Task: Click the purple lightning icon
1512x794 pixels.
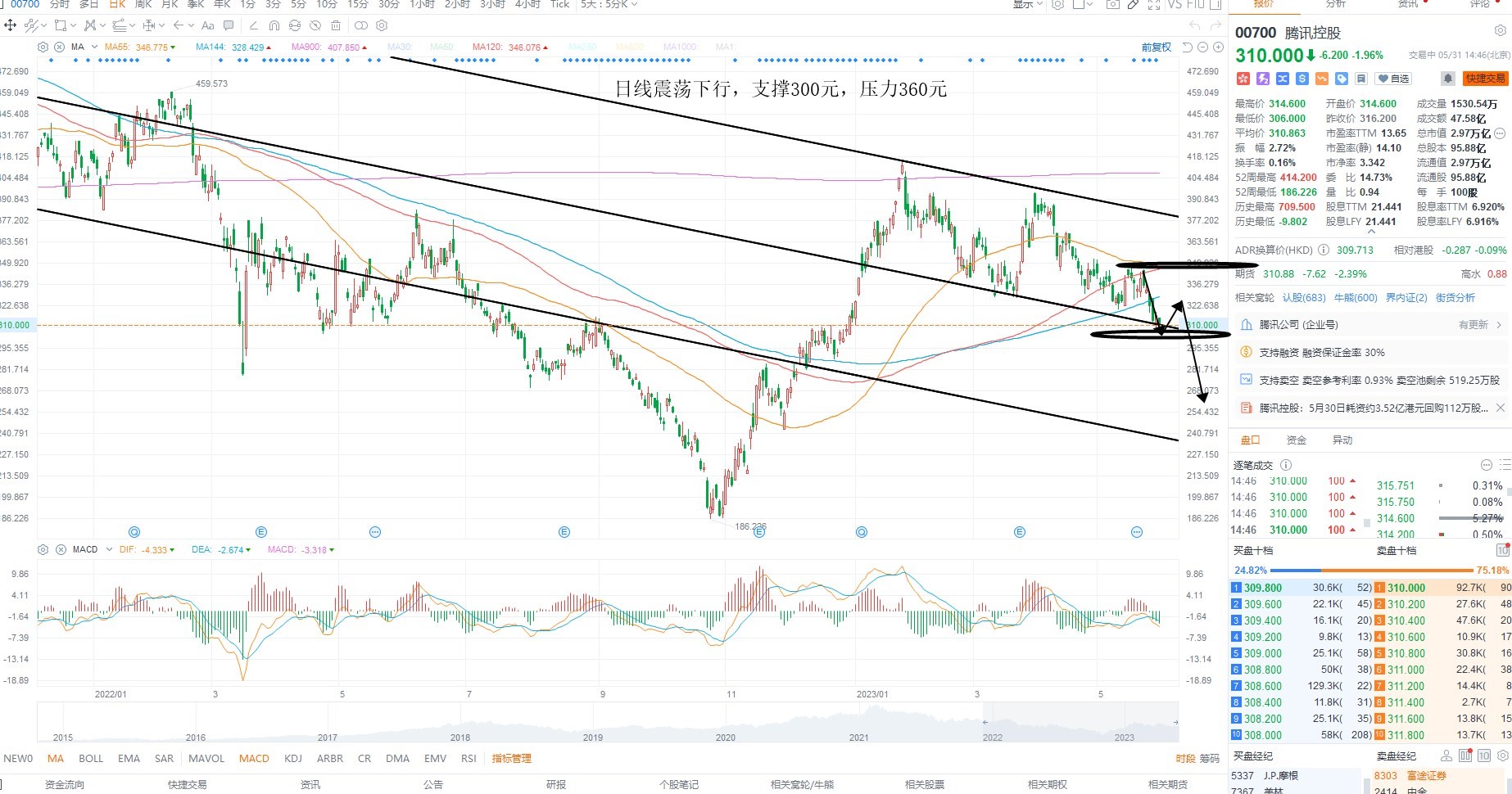Action: pos(1262,79)
